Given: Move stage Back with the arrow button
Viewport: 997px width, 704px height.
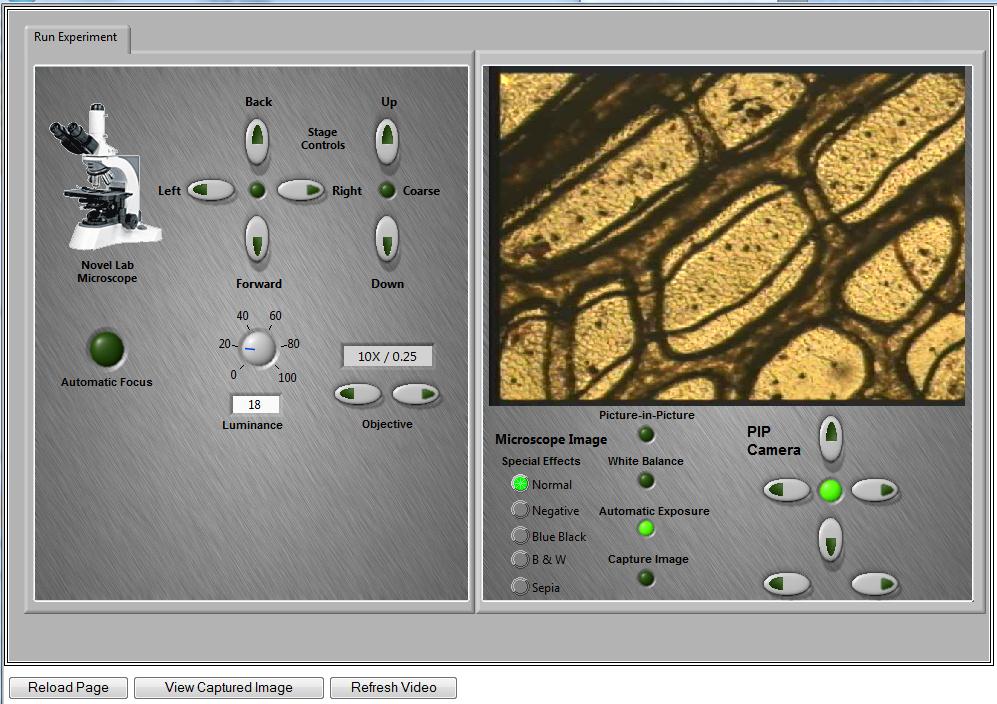Looking at the screenshot, I should click(257, 140).
